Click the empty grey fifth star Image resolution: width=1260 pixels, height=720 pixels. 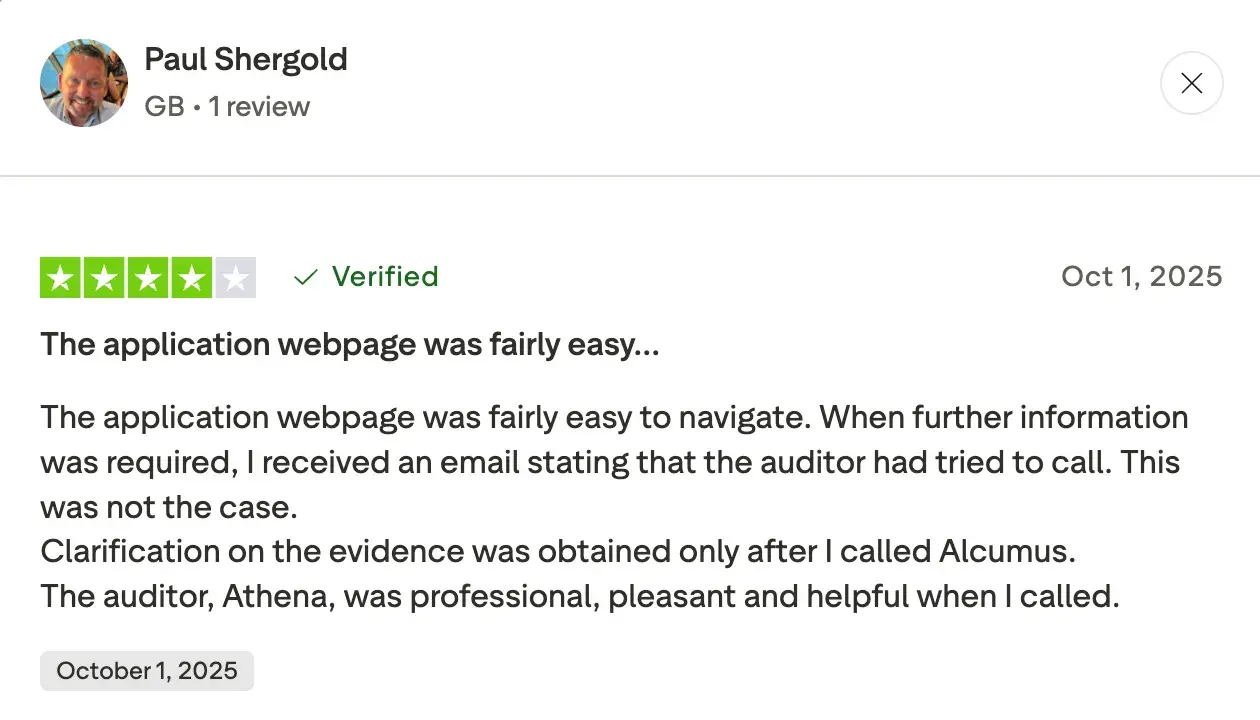click(x=235, y=278)
